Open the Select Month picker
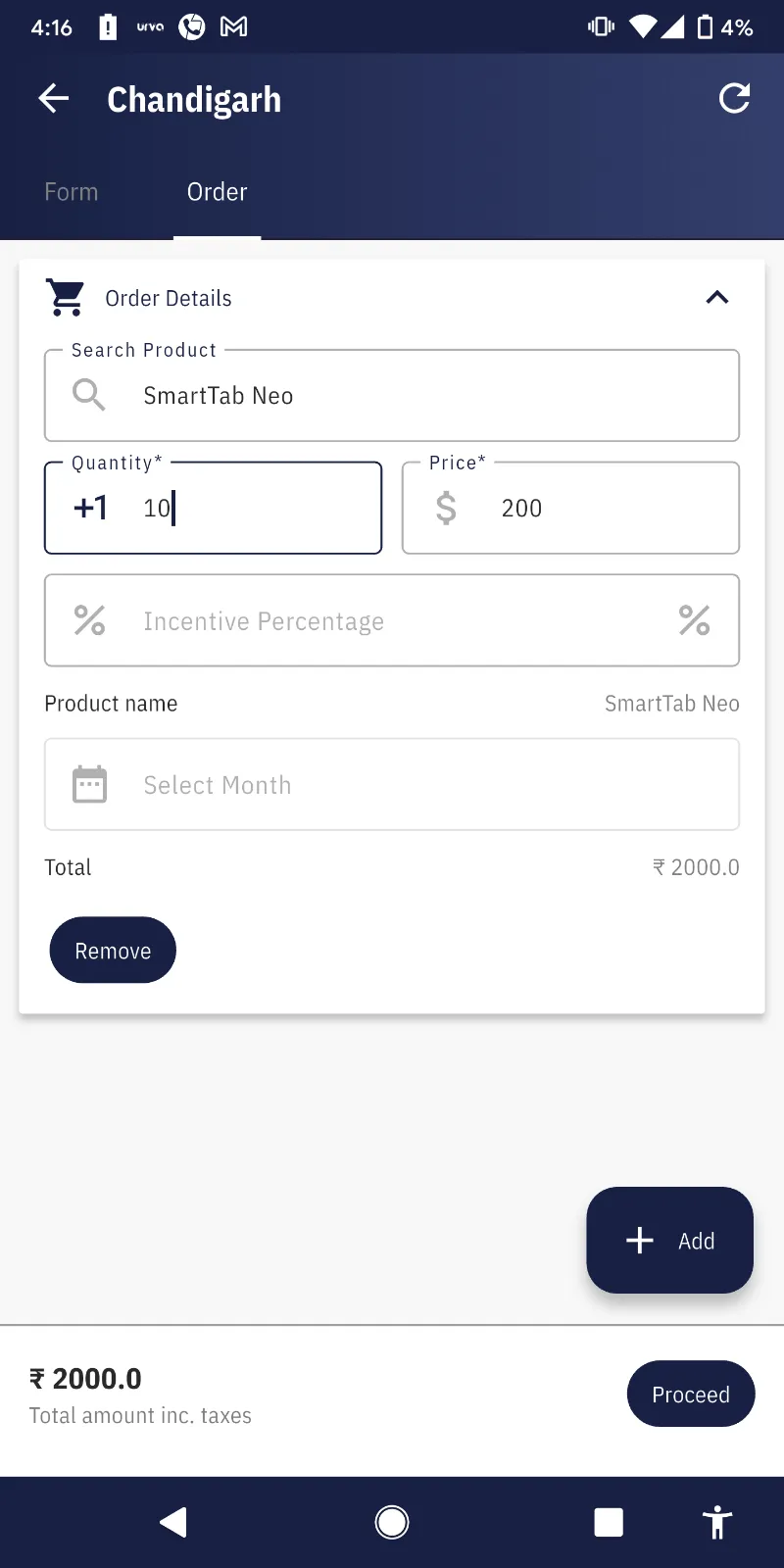784x1568 pixels. pyautogui.click(x=392, y=785)
